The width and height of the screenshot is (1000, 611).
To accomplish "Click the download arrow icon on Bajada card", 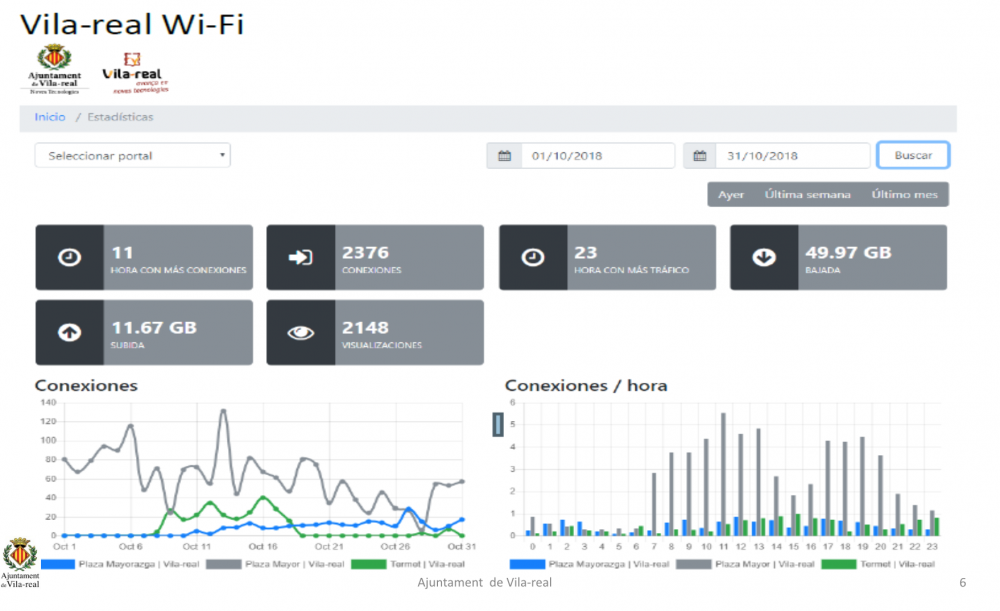I will click(x=764, y=257).
